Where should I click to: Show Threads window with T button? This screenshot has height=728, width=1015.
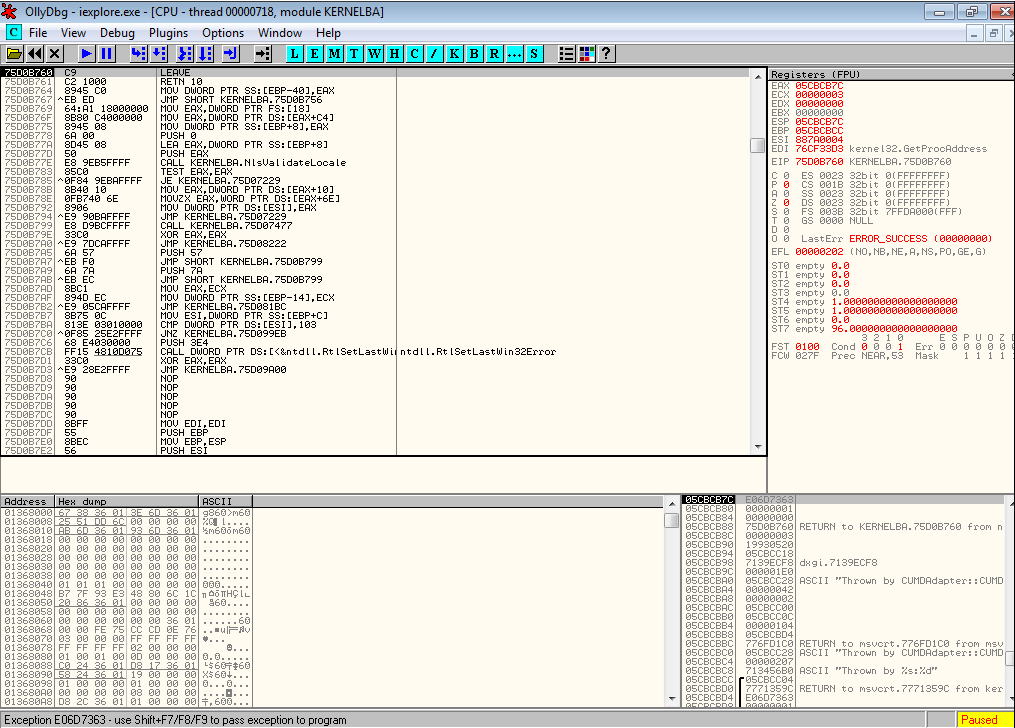(354, 54)
